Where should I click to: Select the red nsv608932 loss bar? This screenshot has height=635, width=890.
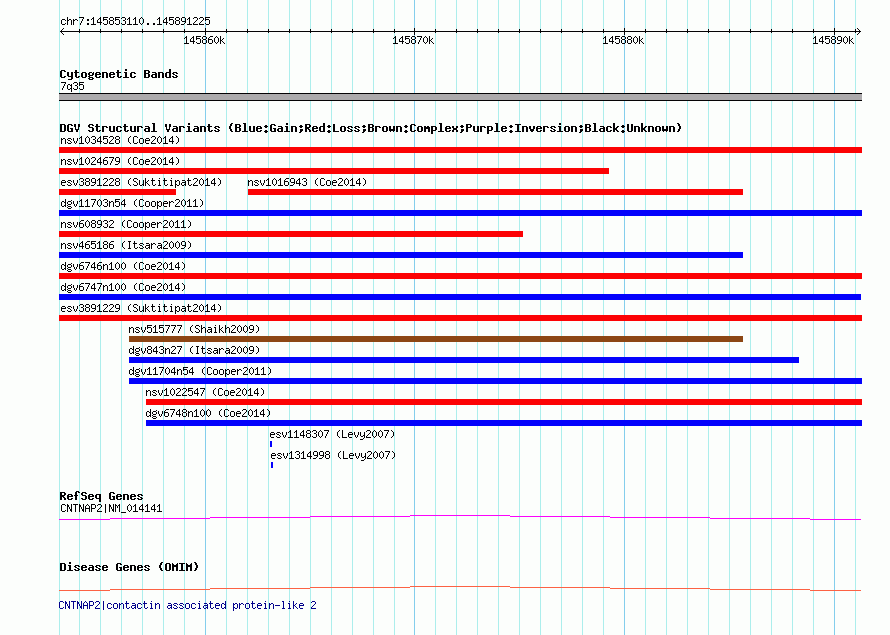[291, 234]
